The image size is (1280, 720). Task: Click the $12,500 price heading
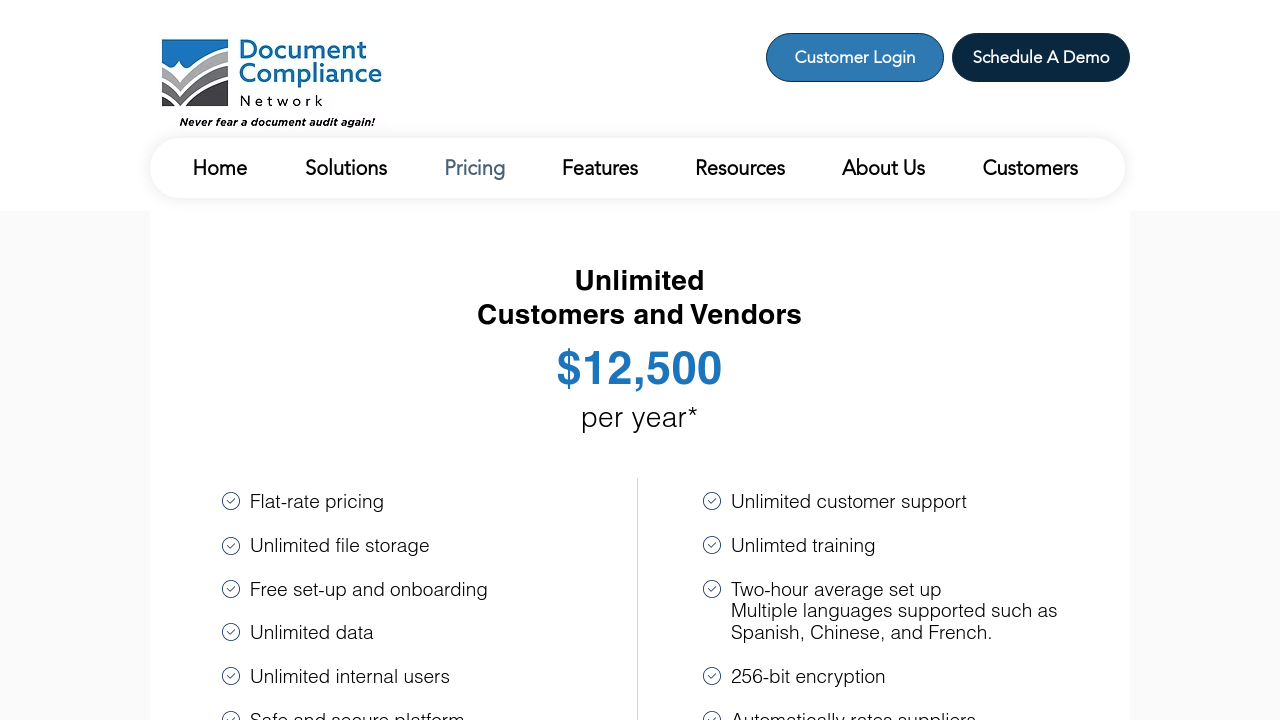[639, 368]
